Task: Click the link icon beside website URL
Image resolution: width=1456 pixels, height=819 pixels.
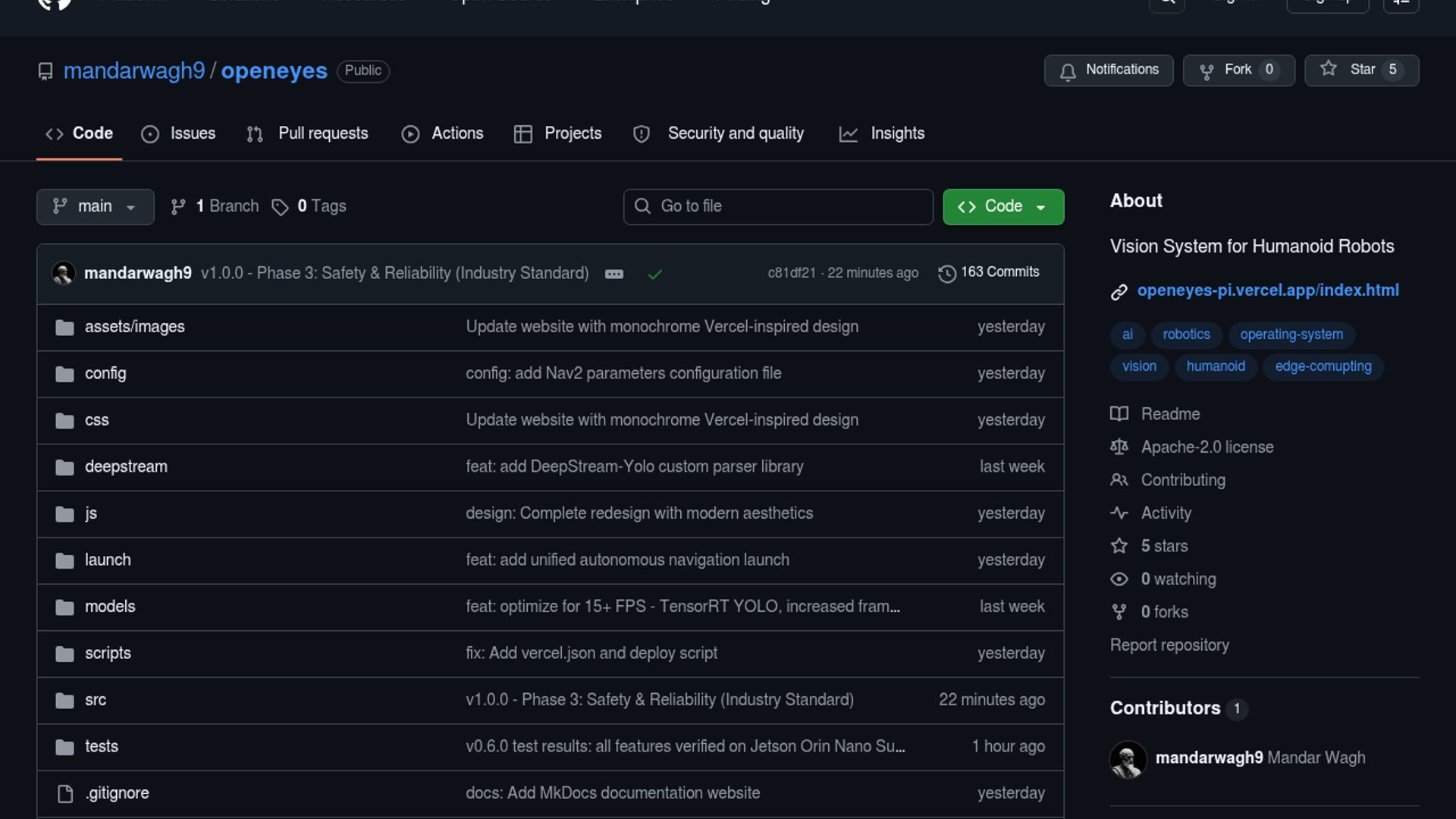Action: click(x=1119, y=292)
